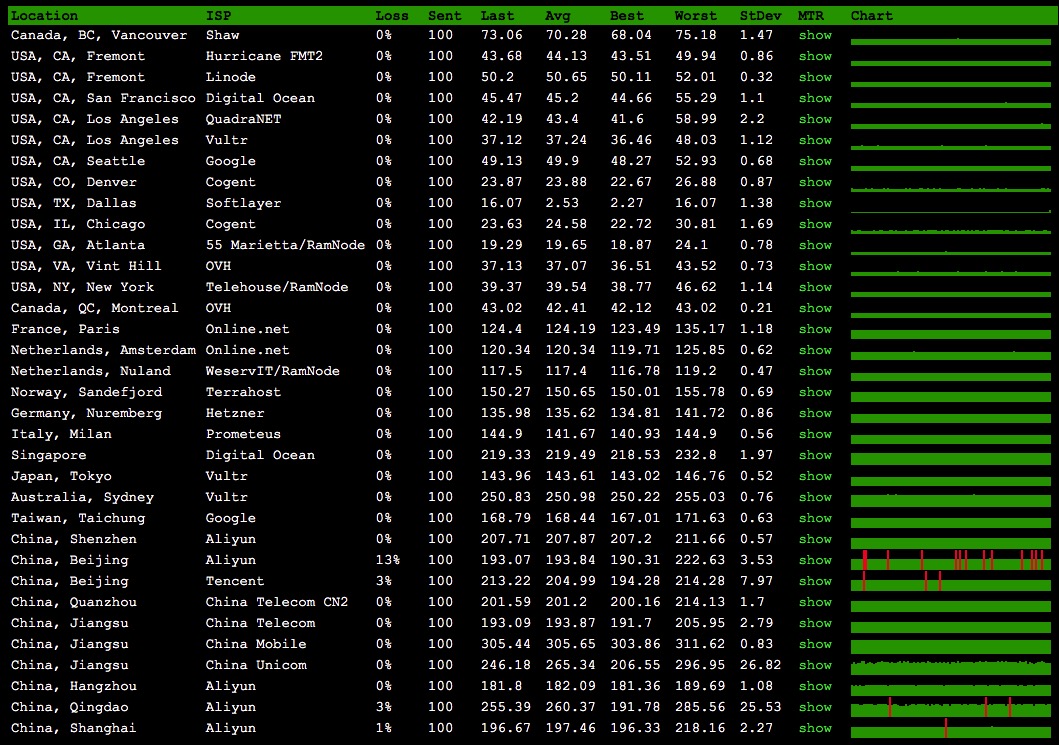
Task: Show MTR for the Dallas Softlayer row
Action: tap(815, 203)
